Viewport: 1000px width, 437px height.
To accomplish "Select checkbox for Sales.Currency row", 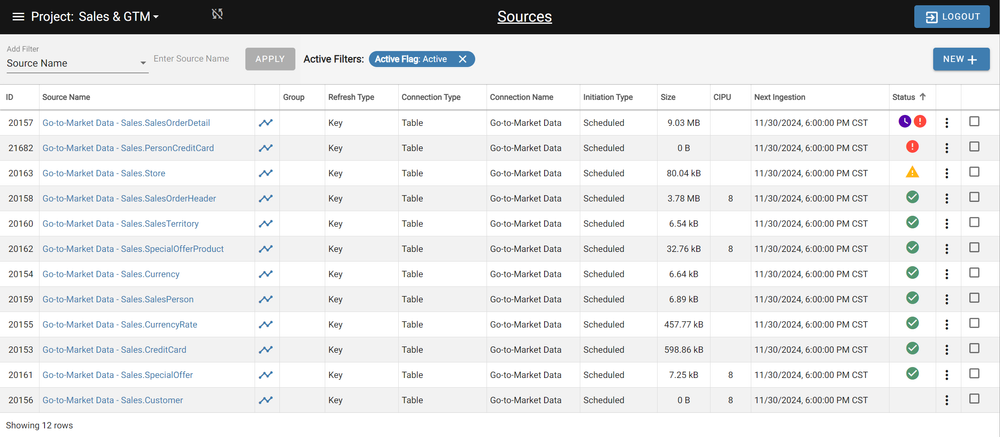I will tap(974, 272).
